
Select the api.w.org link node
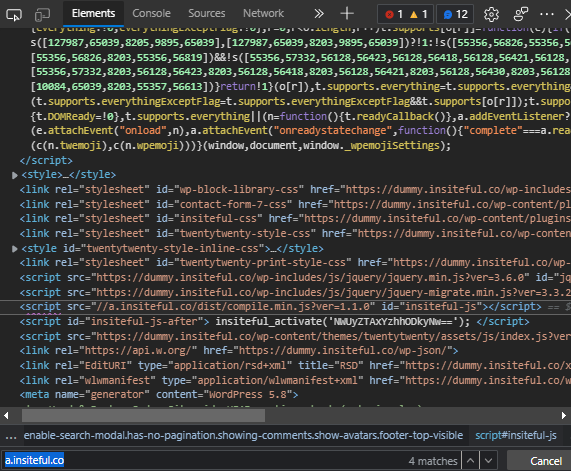point(239,351)
